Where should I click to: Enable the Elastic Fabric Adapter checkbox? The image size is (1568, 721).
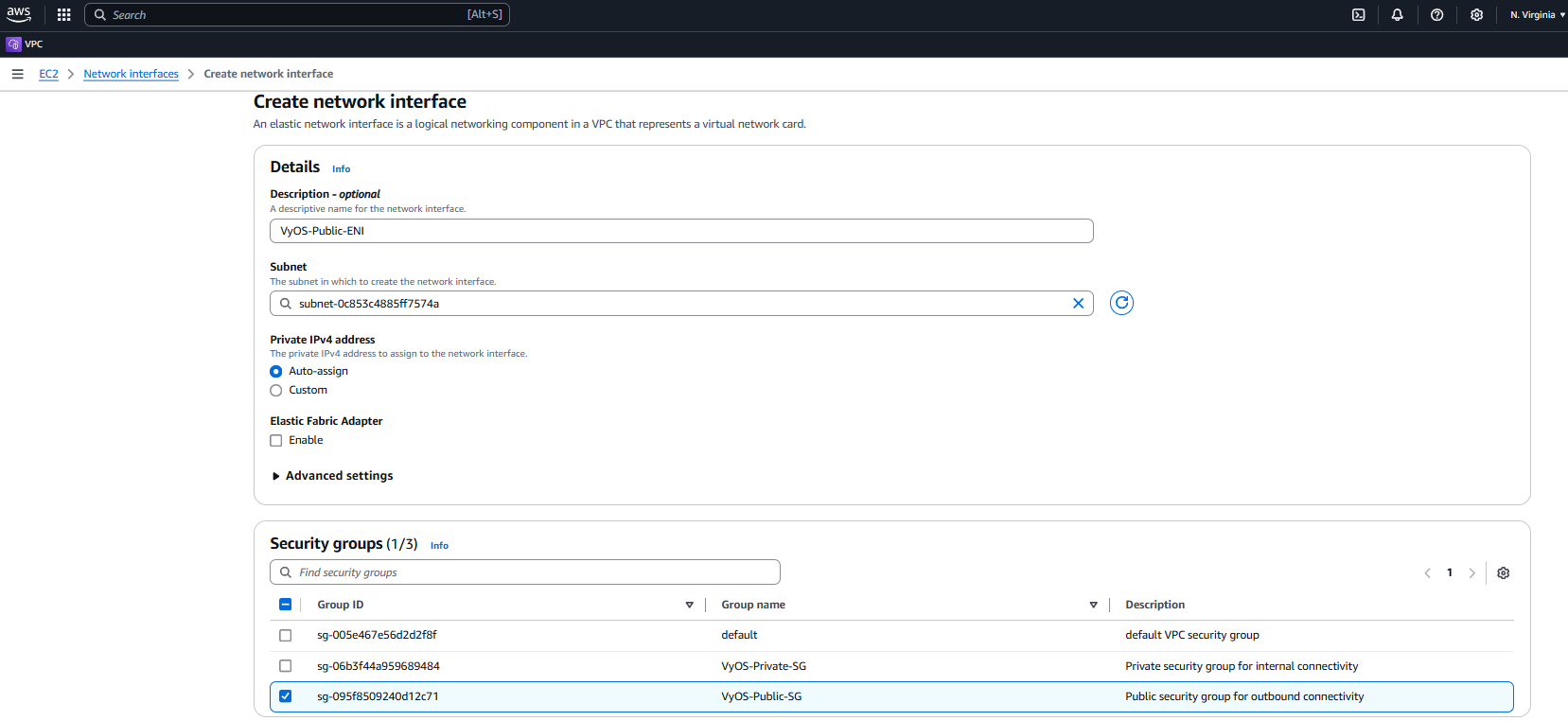point(276,441)
